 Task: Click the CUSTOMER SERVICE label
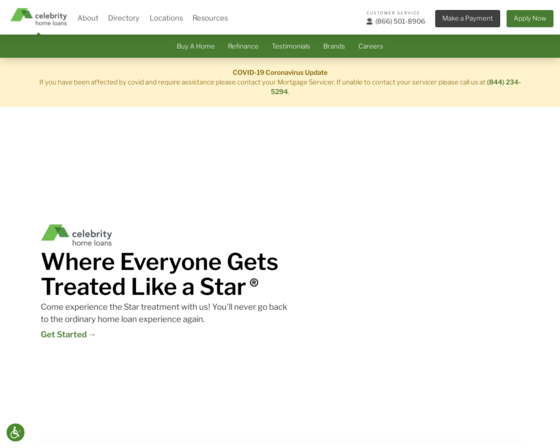393,13
